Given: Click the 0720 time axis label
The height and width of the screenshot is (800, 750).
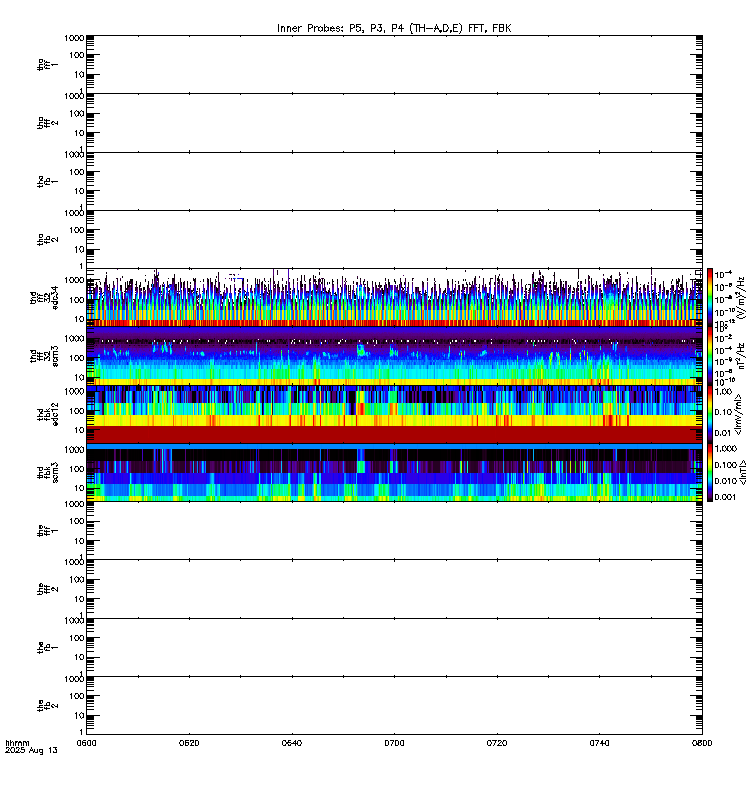Looking at the screenshot, I should coord(497,743).
